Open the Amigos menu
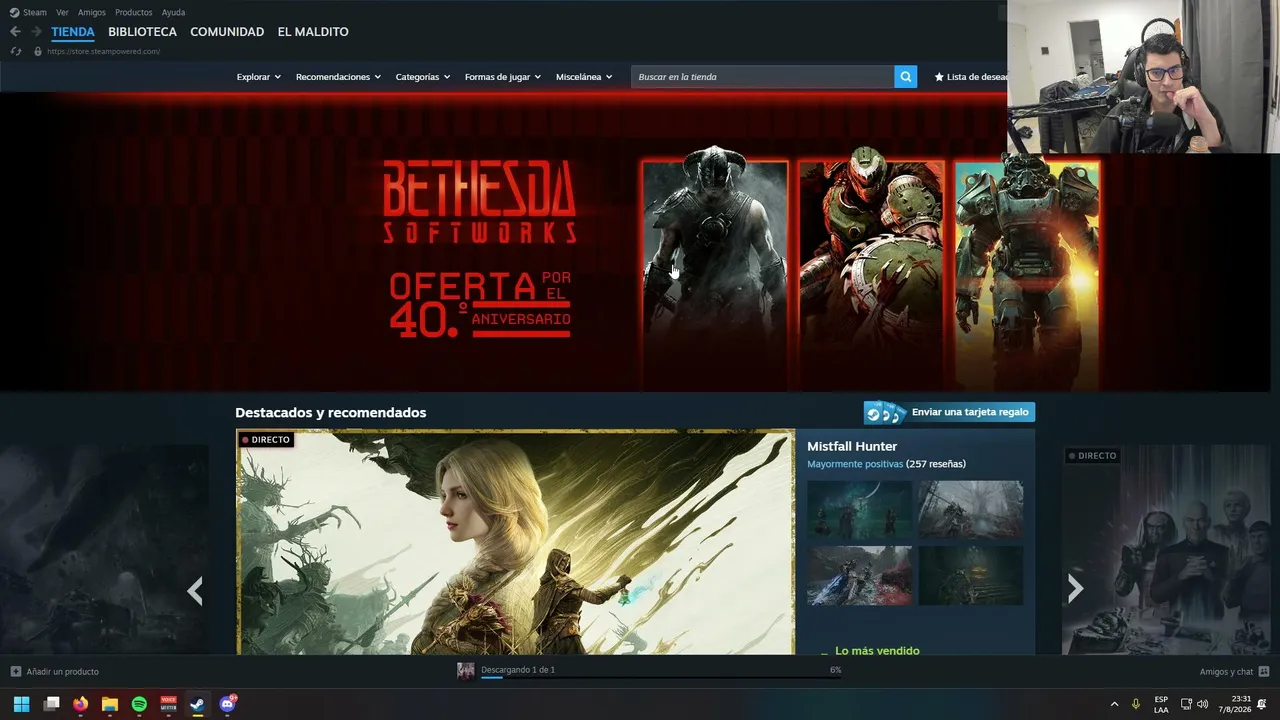The width and height of the screenshot is (1280, 720). (x=92, y=12)
